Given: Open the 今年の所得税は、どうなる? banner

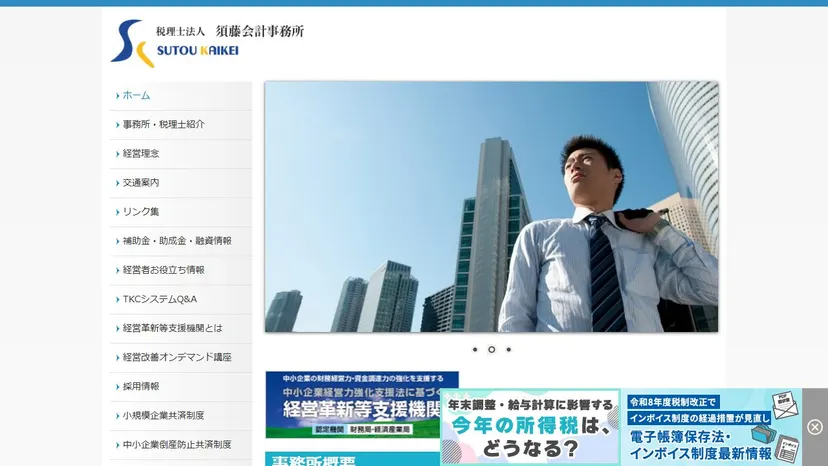Looking at the screenshot, I should click(x=530, y=427).
